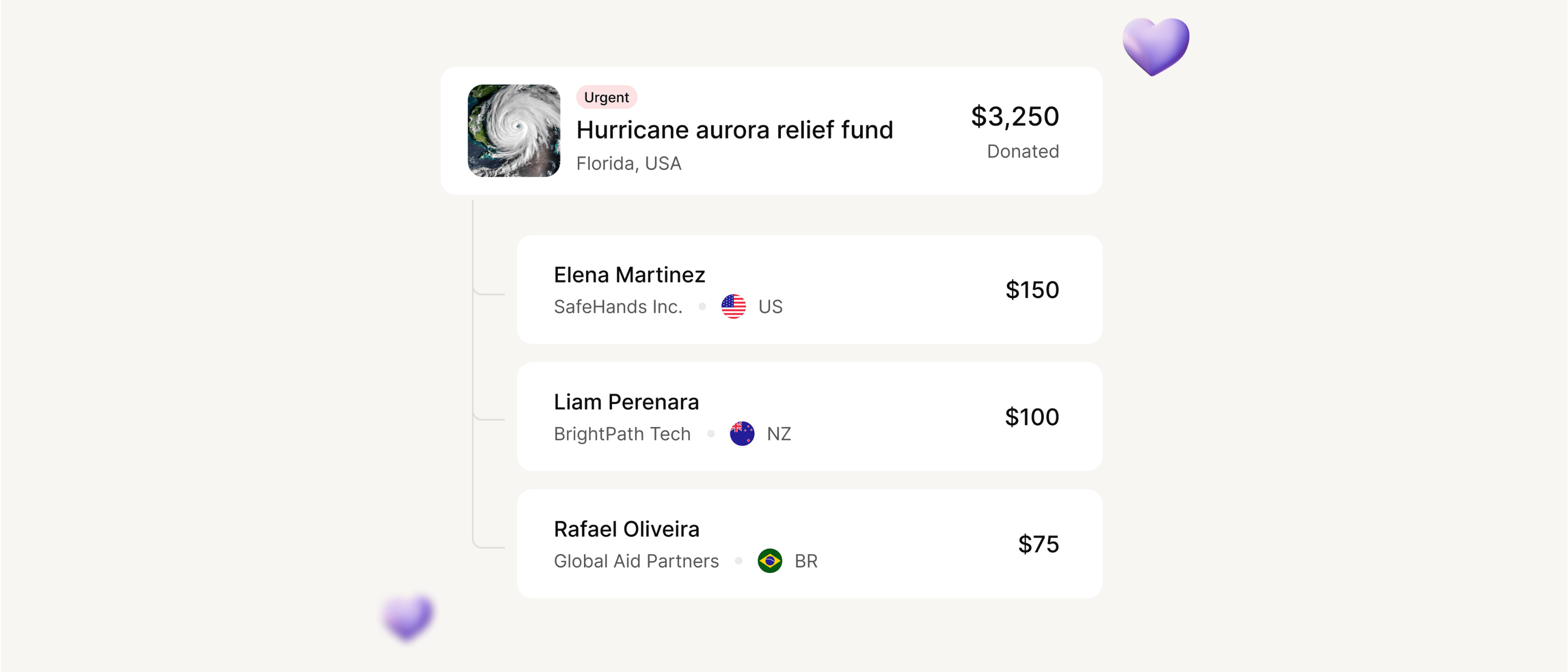Click the Florida, USA location text
The width and height of the screenshot is (1568, 672).
point(628,163)
